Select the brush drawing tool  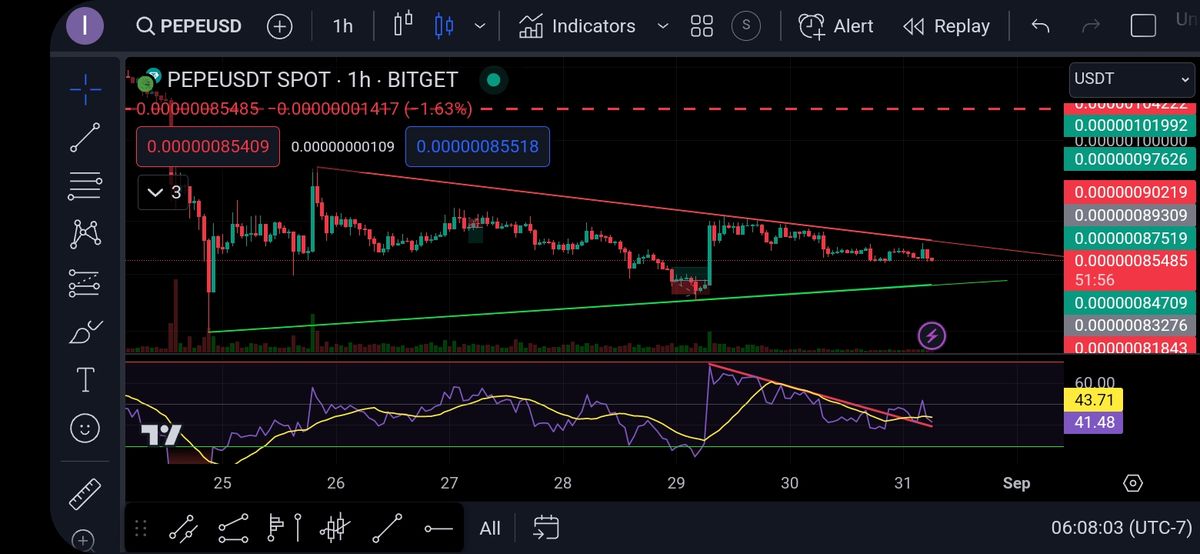[86, 332]
